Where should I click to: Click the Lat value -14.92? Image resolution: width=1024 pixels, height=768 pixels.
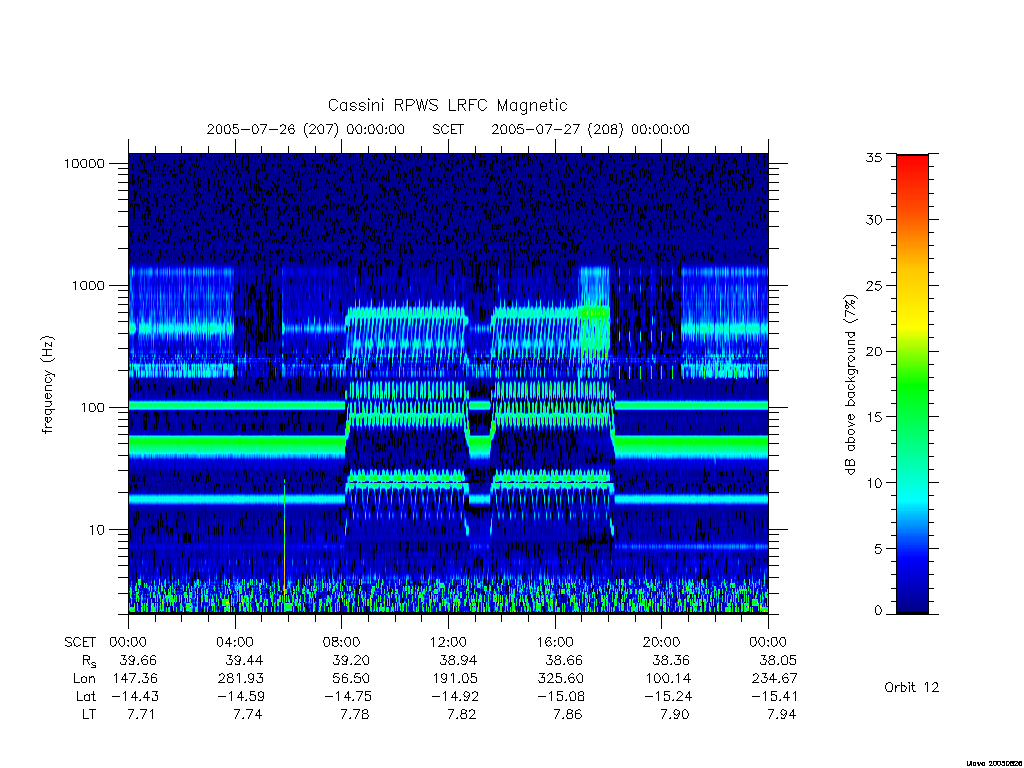(455, 696)
